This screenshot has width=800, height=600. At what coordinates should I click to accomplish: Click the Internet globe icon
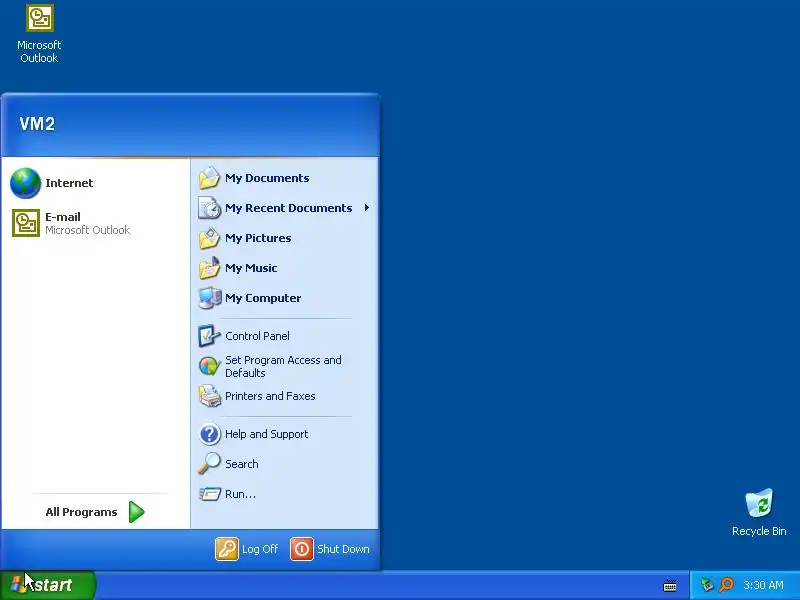26,183
